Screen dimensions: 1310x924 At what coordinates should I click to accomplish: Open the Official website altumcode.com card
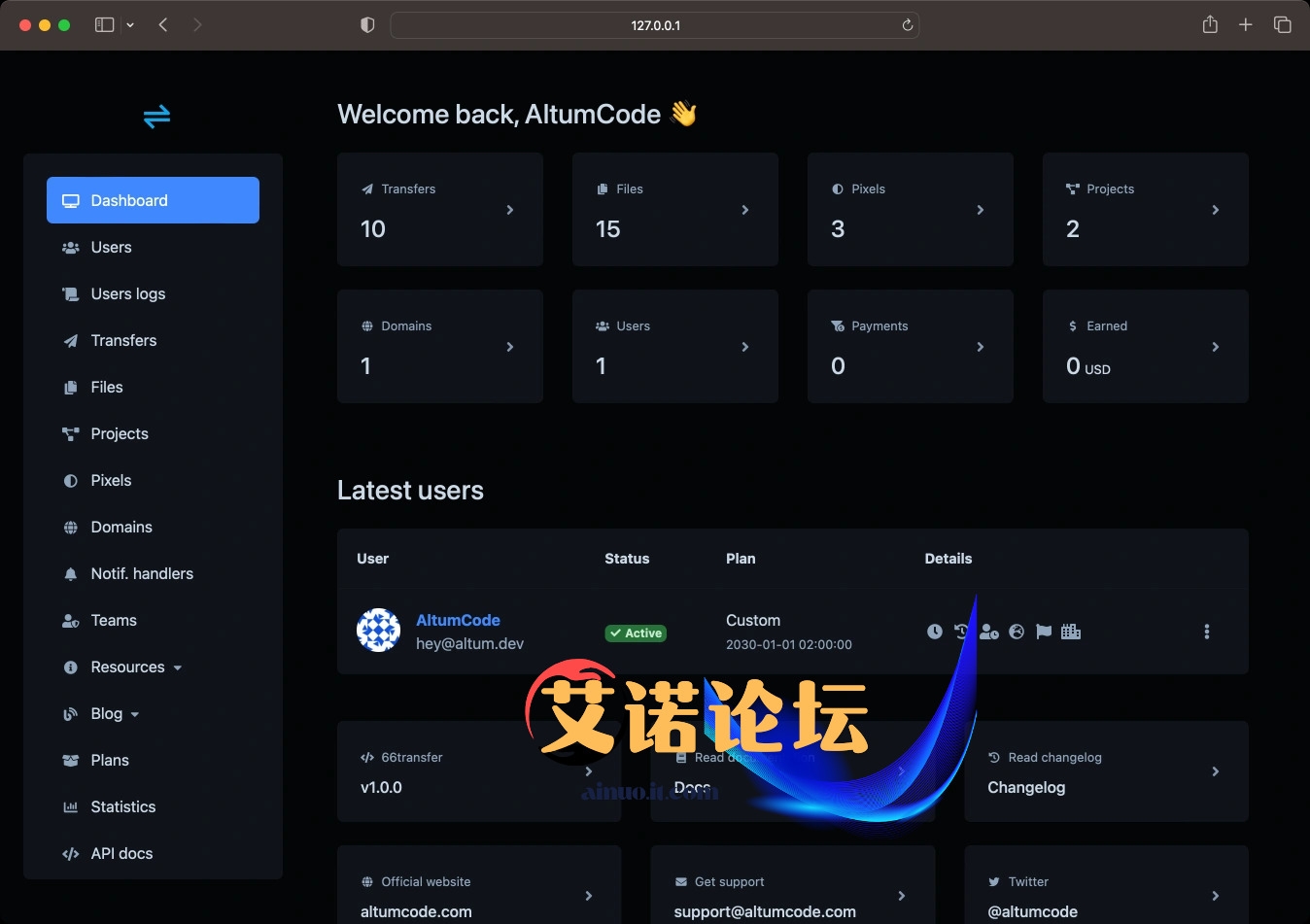[479, 885]
